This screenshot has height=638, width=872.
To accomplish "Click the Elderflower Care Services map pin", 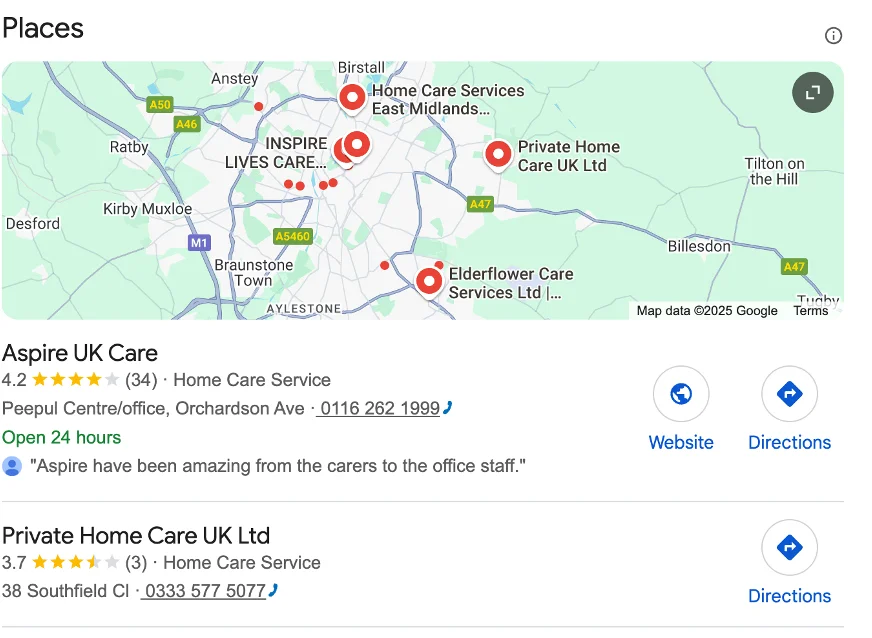I will pyautogui.click(x=429, y=281).
